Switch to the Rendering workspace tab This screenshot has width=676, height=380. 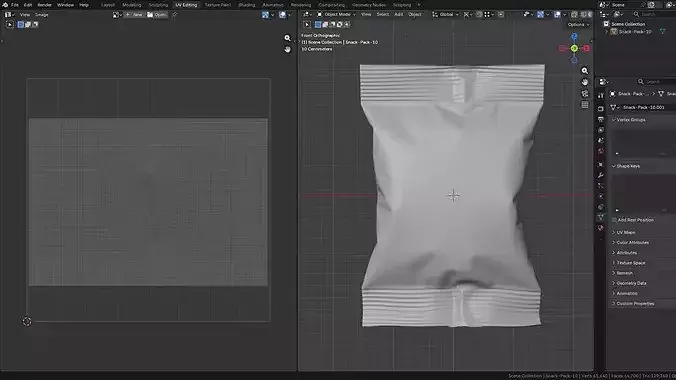pyautogui.click(x=301, y=5)
